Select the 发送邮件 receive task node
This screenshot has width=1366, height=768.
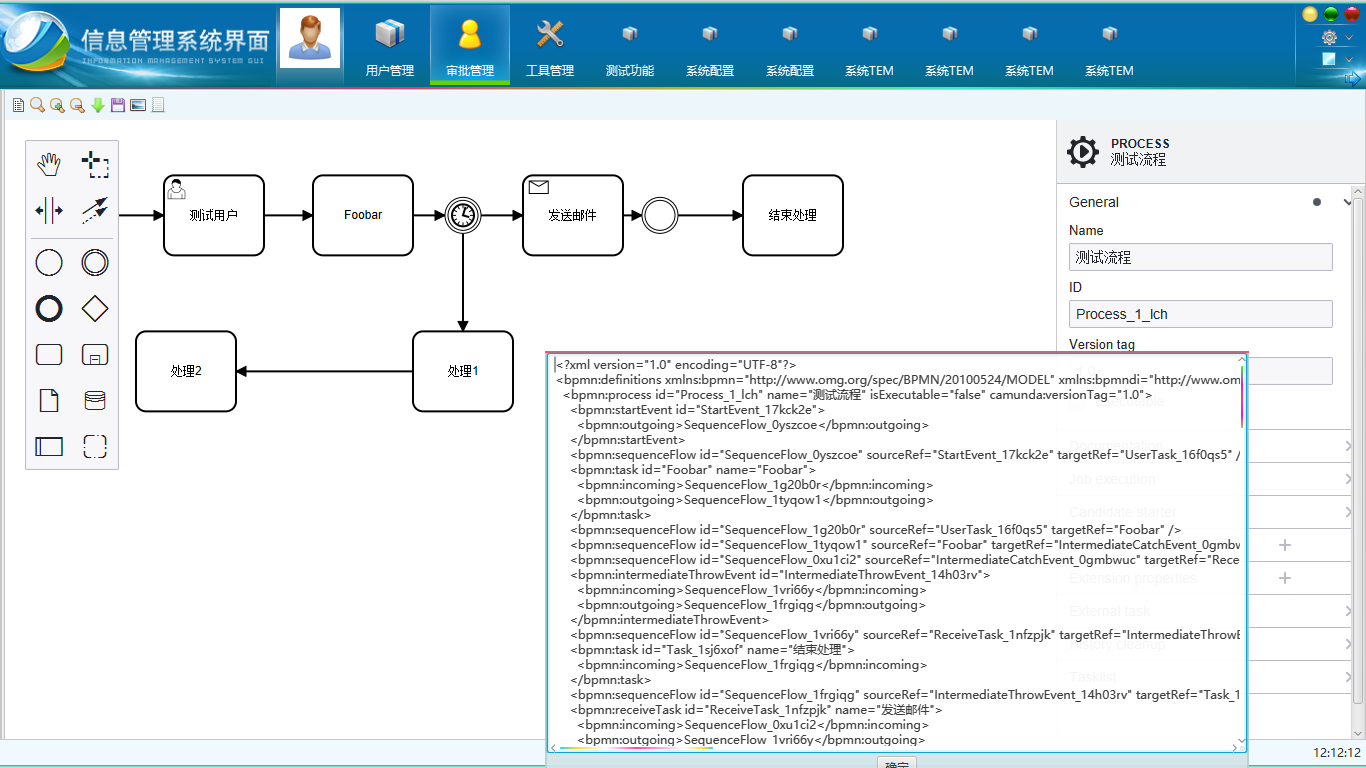[x=573, y=215]
